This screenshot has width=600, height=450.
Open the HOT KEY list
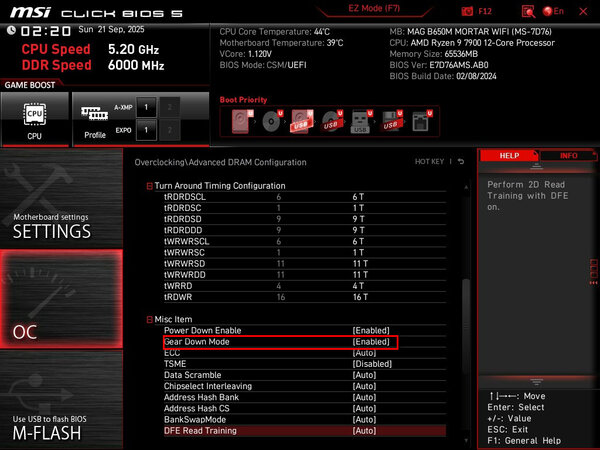[429, 162]
